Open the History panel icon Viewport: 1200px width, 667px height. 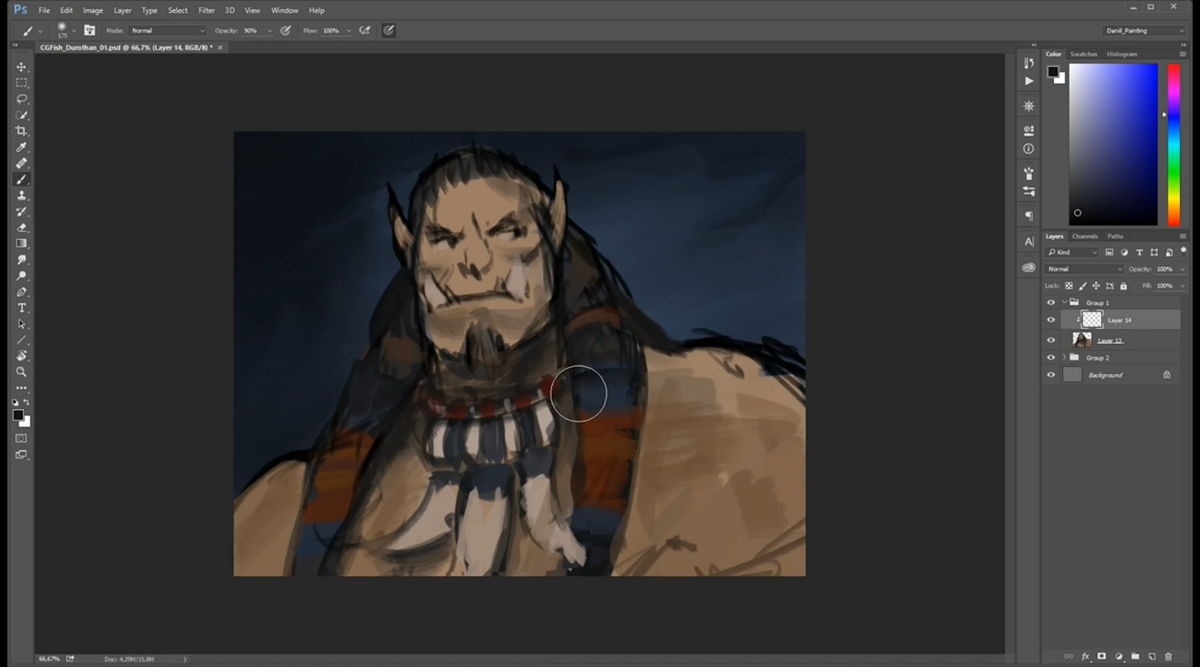1029,62
